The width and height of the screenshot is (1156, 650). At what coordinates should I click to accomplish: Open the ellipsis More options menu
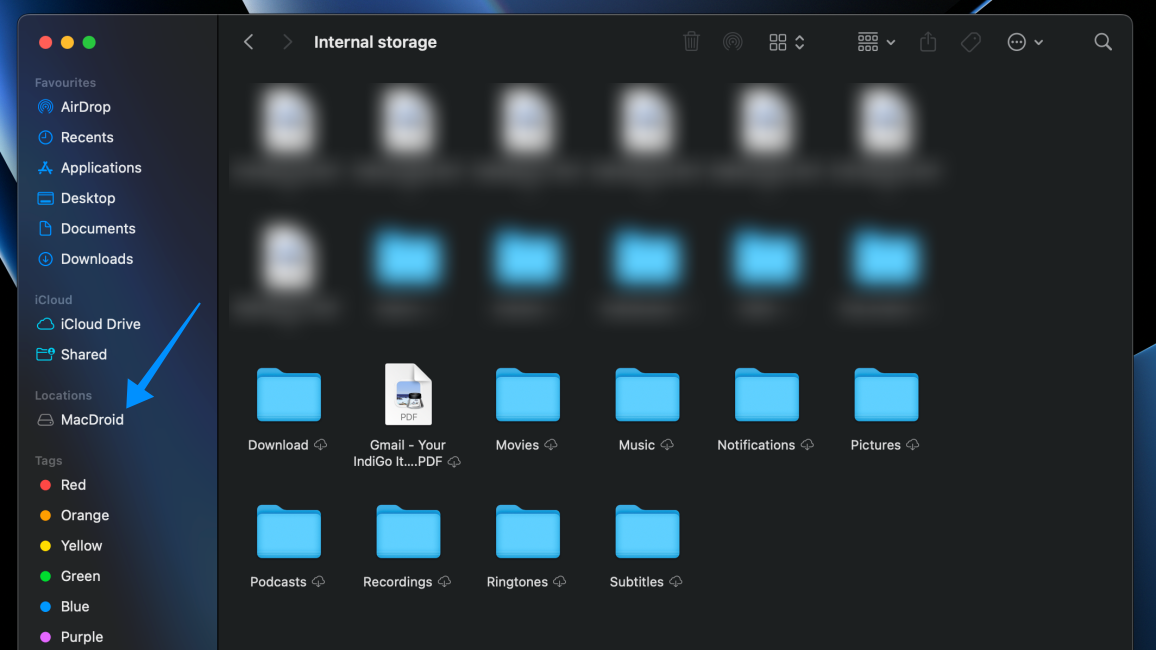point(1017,42)
